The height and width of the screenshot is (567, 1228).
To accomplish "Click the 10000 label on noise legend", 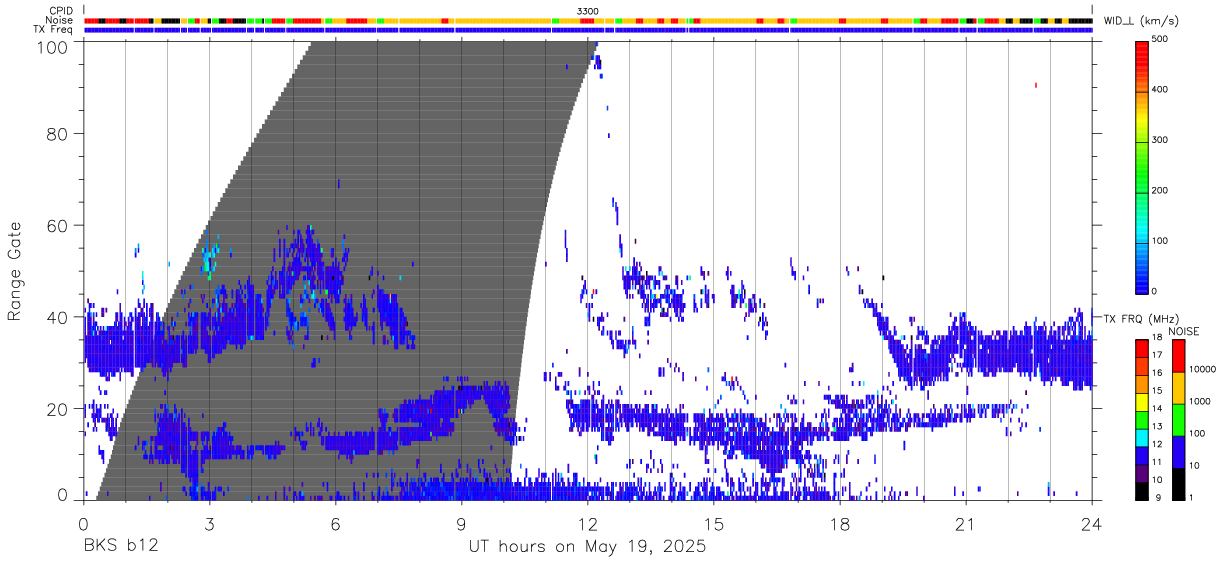I will coord(1204,369).
